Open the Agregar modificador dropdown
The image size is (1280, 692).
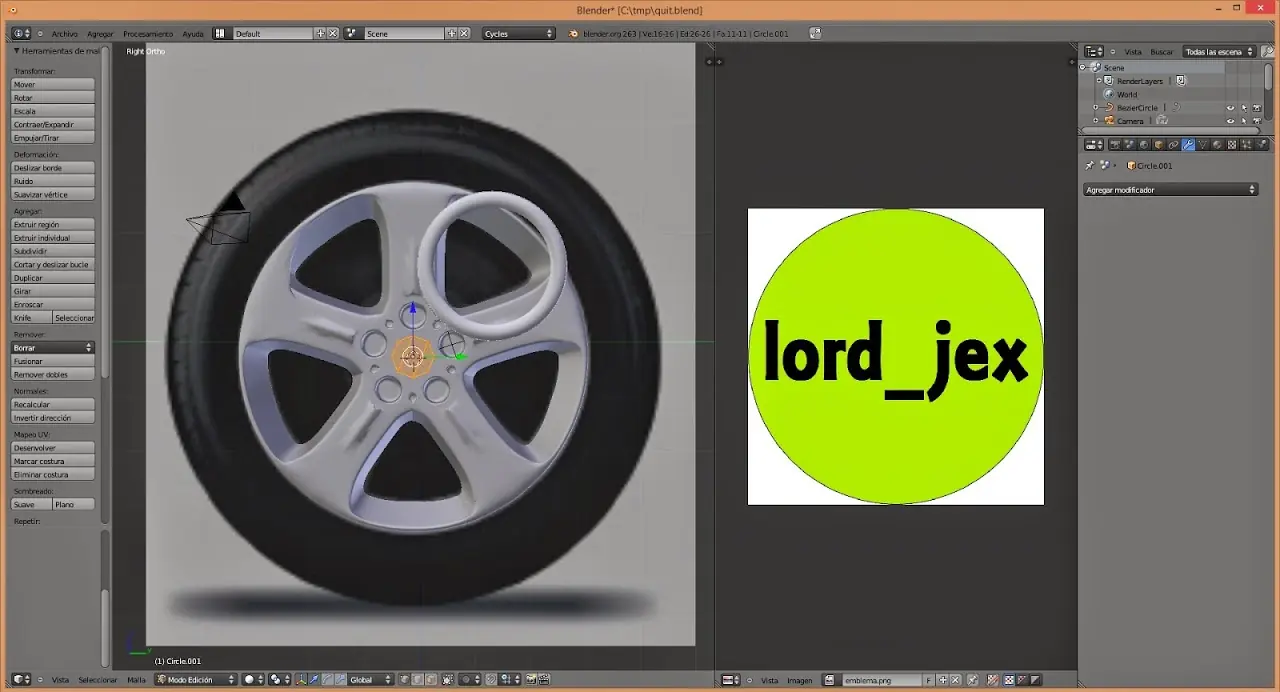point(1170,189)
